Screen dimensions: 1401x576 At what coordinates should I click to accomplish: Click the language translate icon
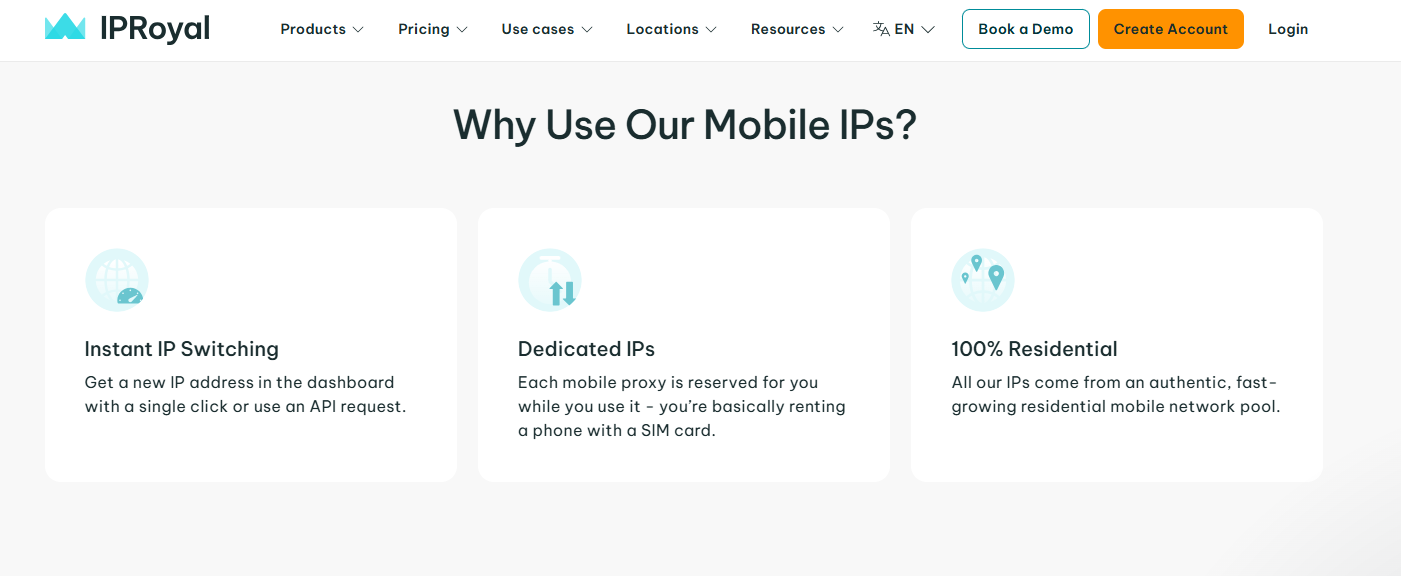[881, 29]
